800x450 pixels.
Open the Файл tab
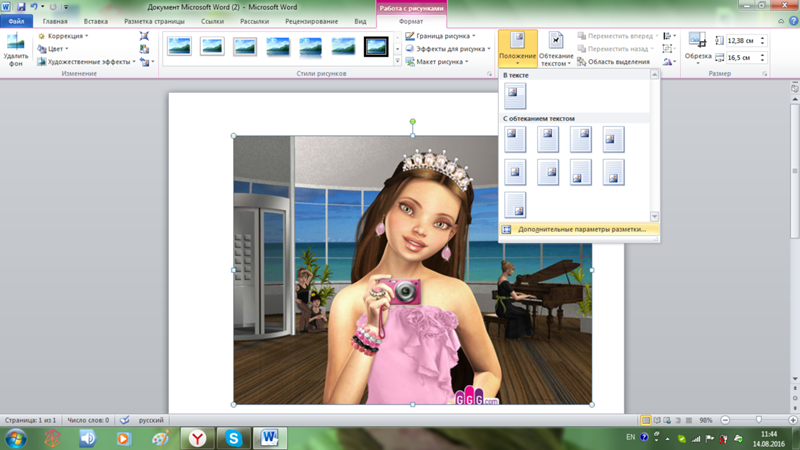tap(16, 21)
